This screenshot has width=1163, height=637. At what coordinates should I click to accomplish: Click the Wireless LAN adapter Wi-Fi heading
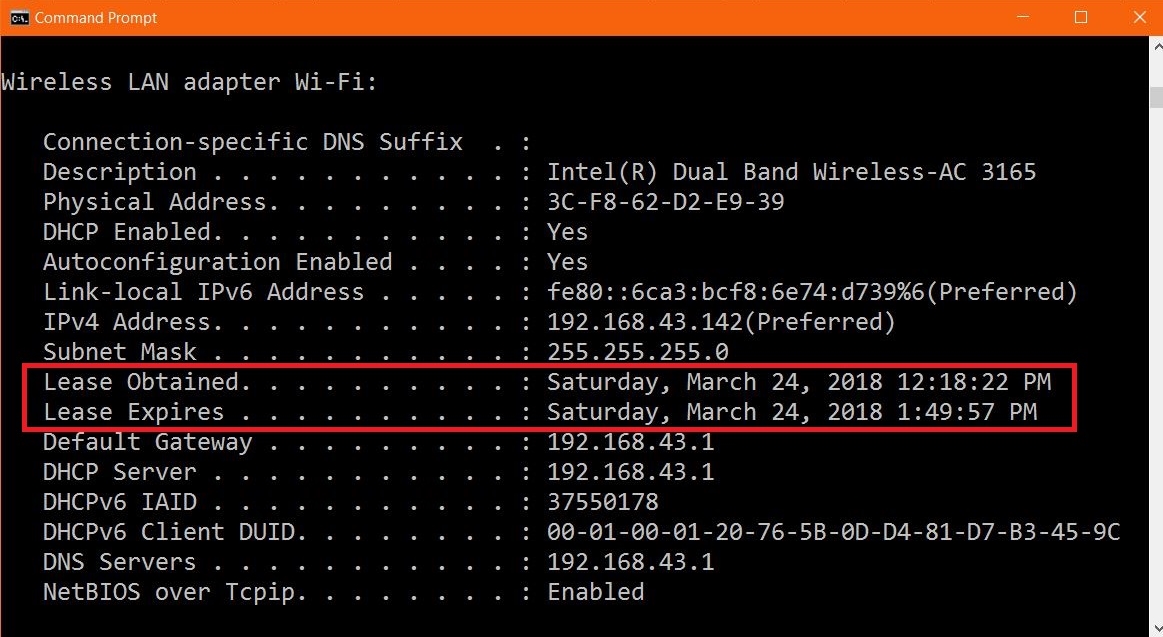pos(189,82)
